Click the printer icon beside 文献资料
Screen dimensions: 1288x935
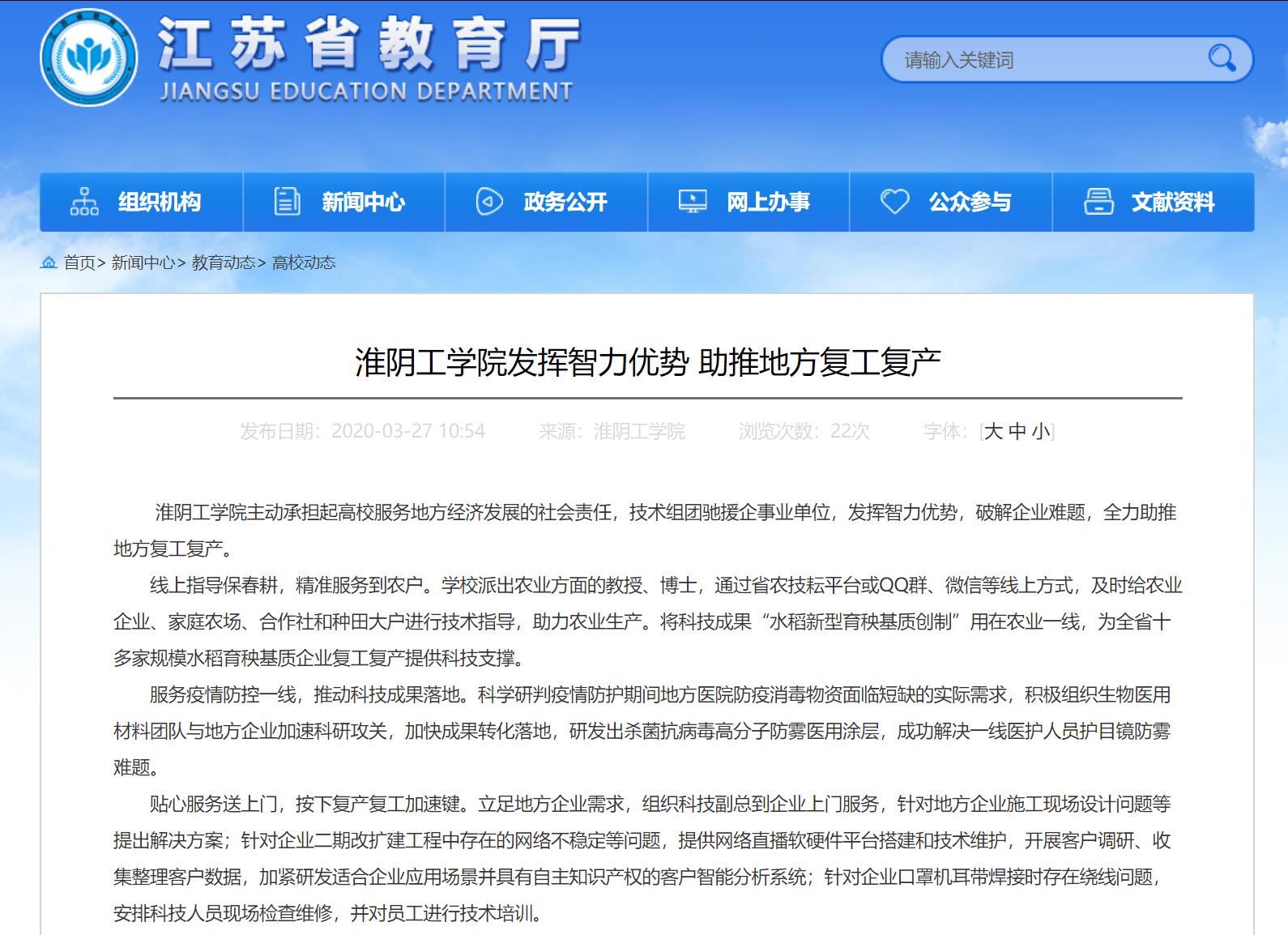[x=1098, y=202]
